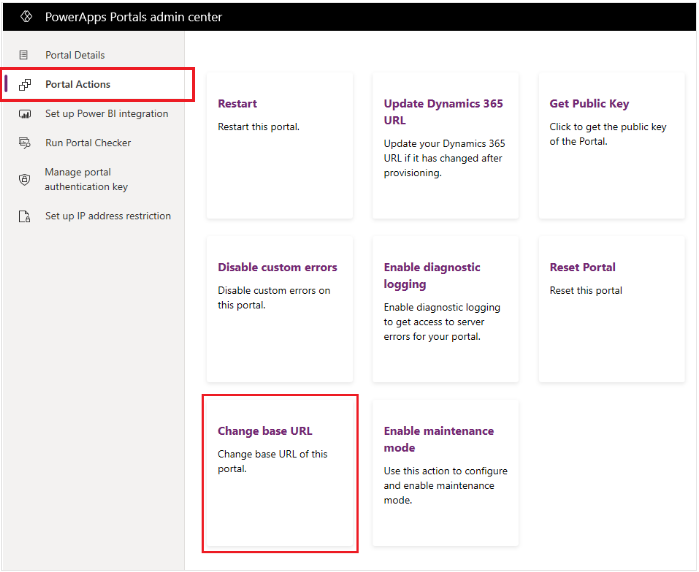This screenshot has height=572, width=699.
Task: Open Set up Power BI integration
Action: [107, 114]
